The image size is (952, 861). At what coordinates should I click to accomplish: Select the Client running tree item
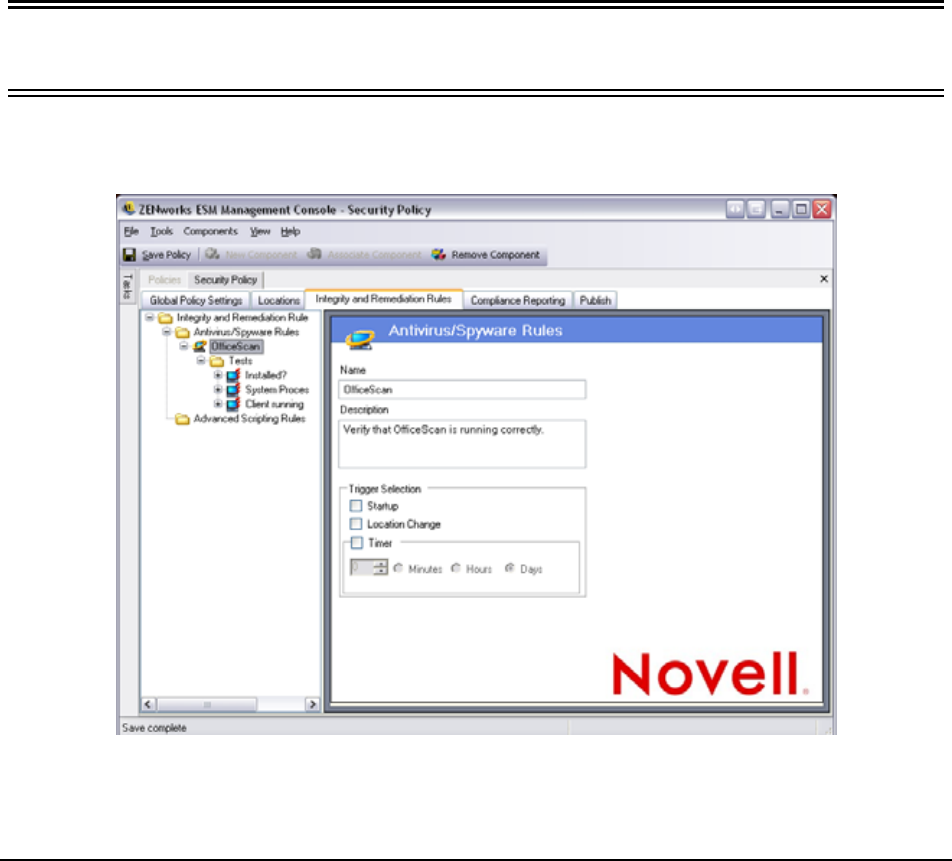[274, 404]
